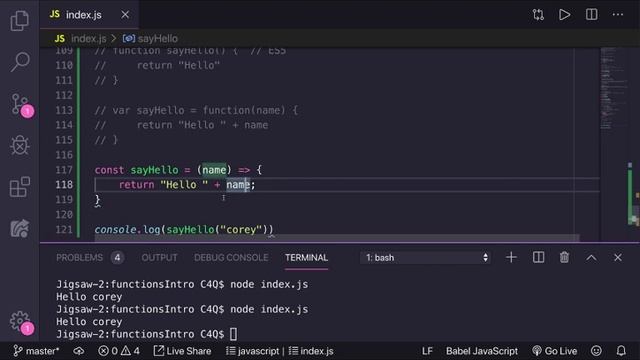
Task: Open errors and warnings count in status bar
Action: point(119,351)
